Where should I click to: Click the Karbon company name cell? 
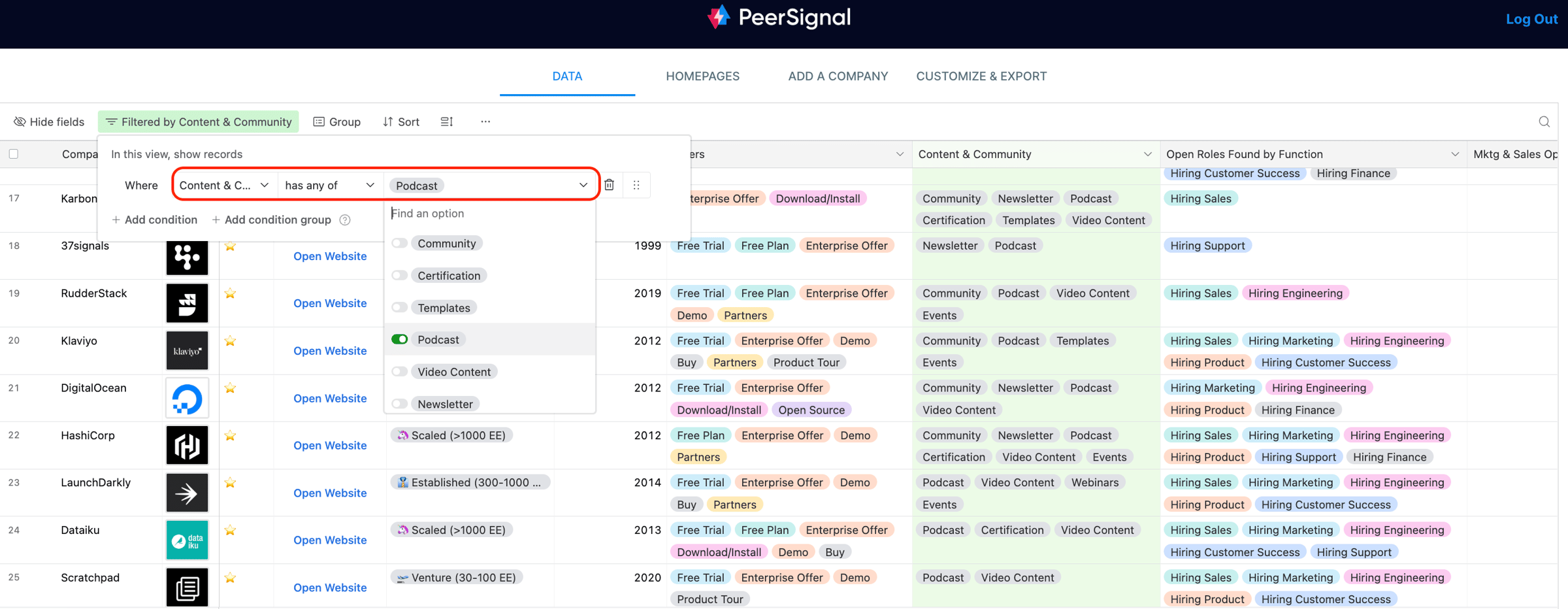pyautogui.click(x=79, y=199)
